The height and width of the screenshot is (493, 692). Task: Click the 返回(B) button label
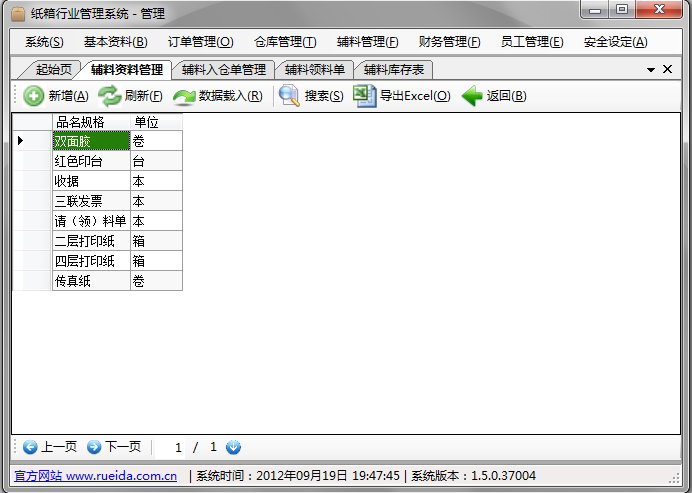pyautogui.click(x=506, y=96)
